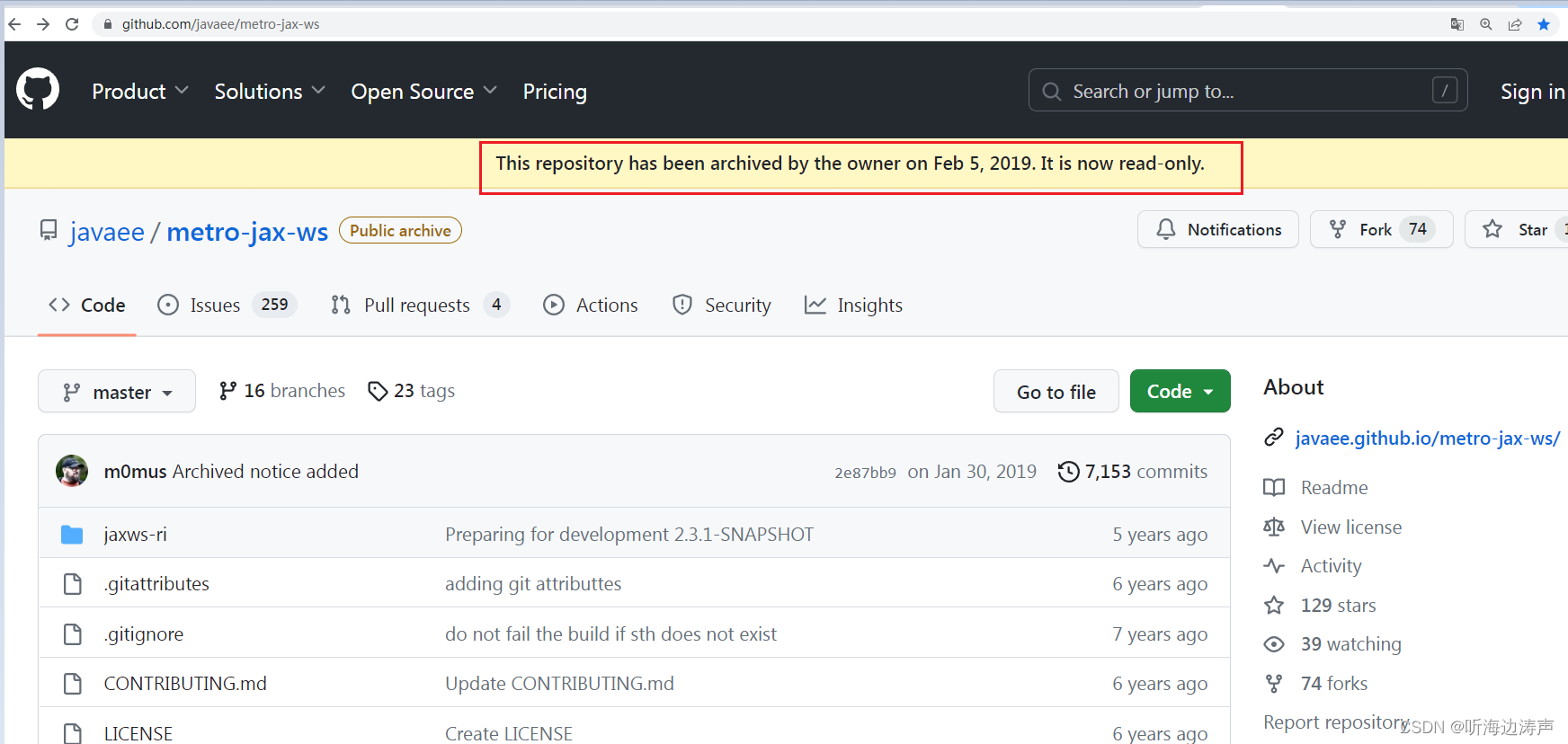Open the 'Archived notice added' commit message
The image size is (1568, 744).
(265, 472)
